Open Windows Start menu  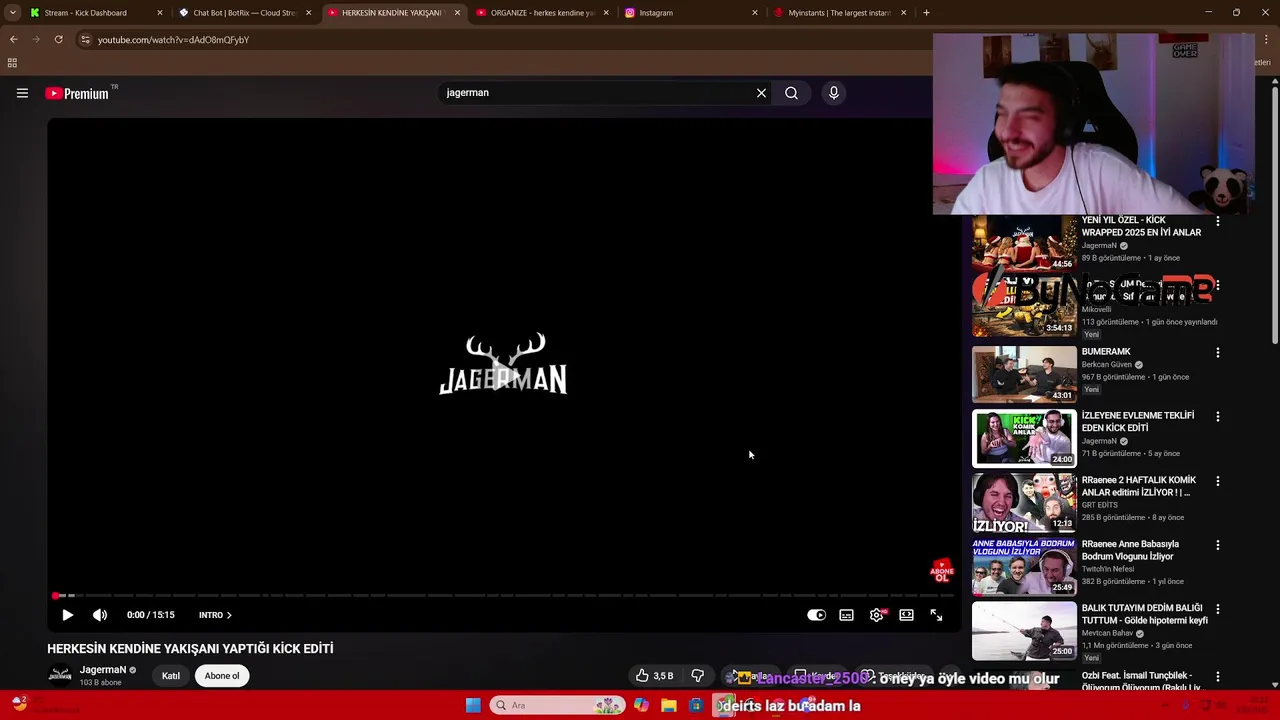[473, 705]
